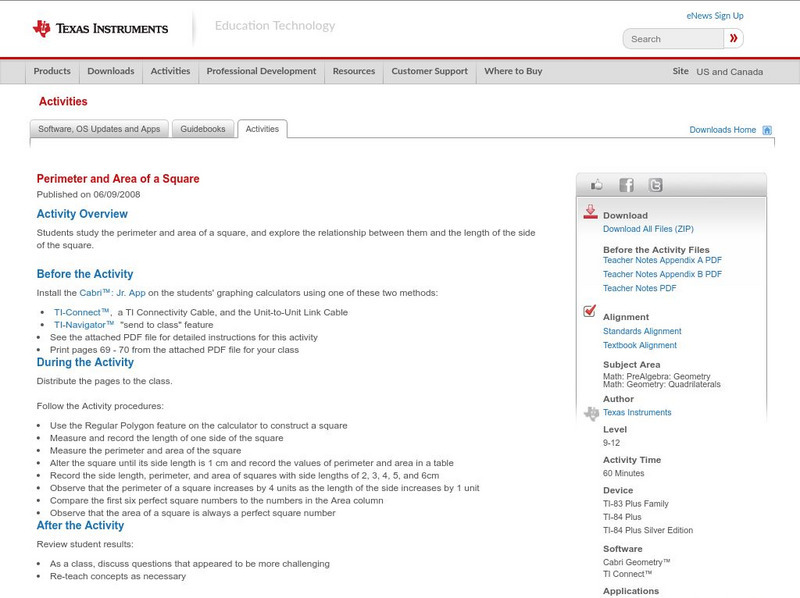800x598 pixels.
Task: Switch to the Guidebooks tab
Action: click(203, 129)
